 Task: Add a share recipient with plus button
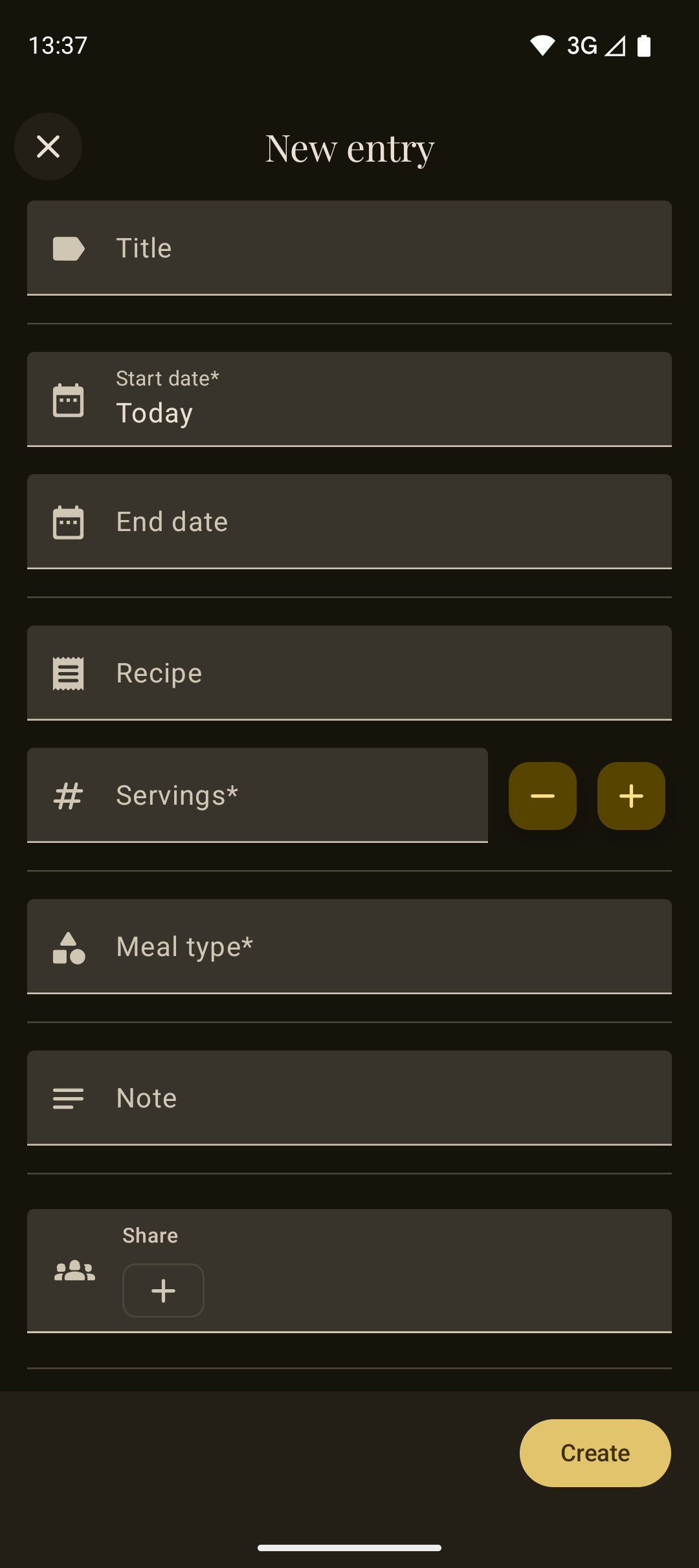[163, 1290]
